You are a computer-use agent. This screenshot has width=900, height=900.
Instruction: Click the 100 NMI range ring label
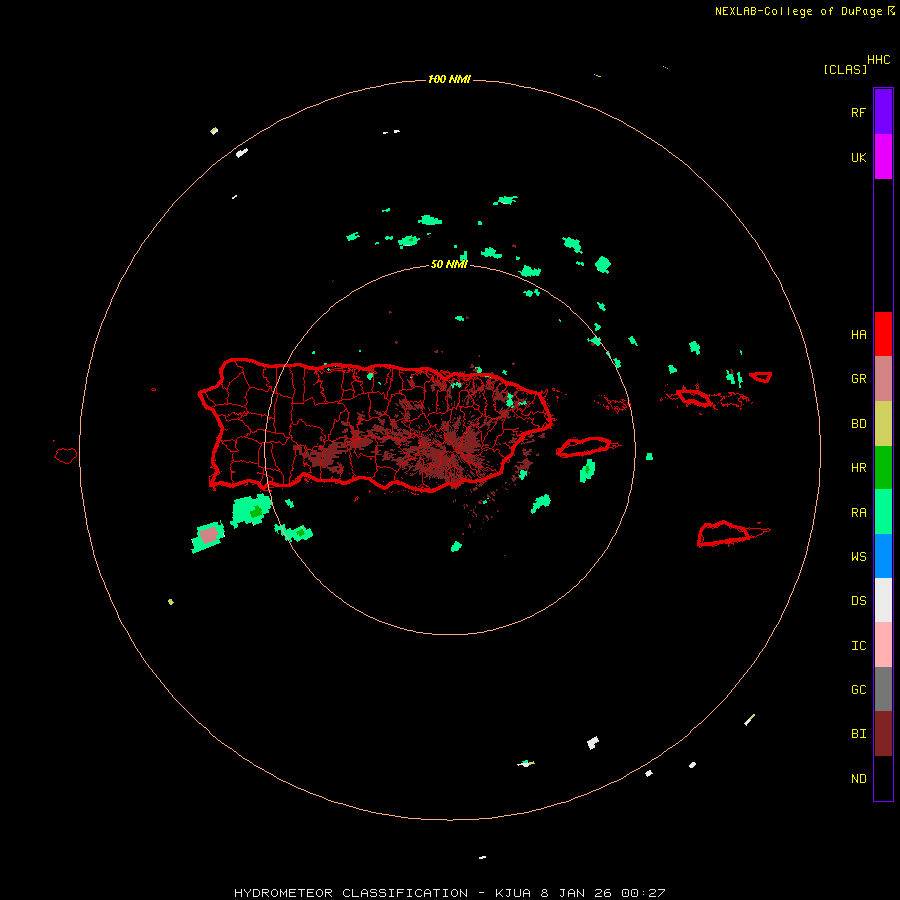tap(449, 79)
